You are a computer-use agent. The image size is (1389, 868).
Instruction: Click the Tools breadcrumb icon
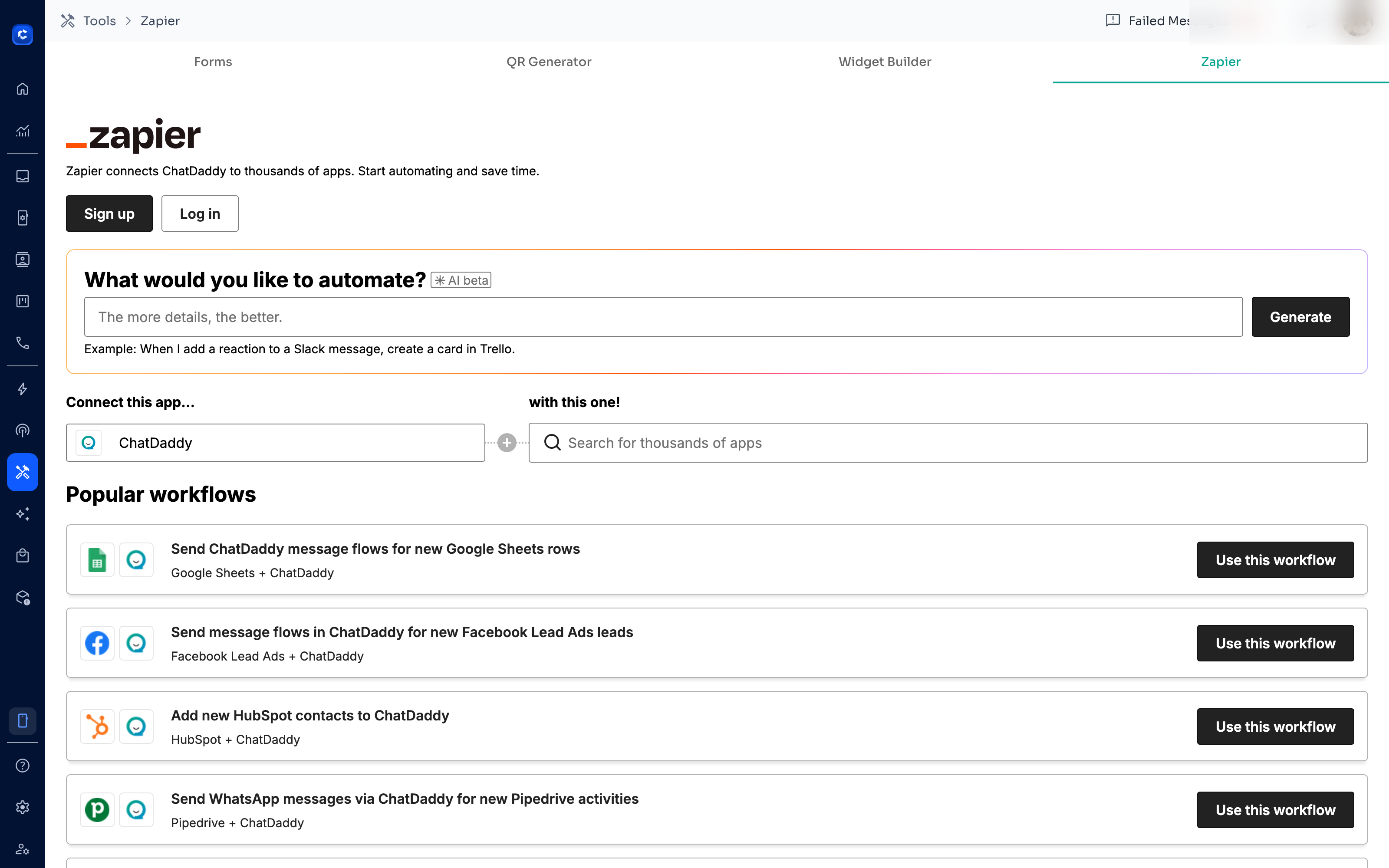(68, 21)
